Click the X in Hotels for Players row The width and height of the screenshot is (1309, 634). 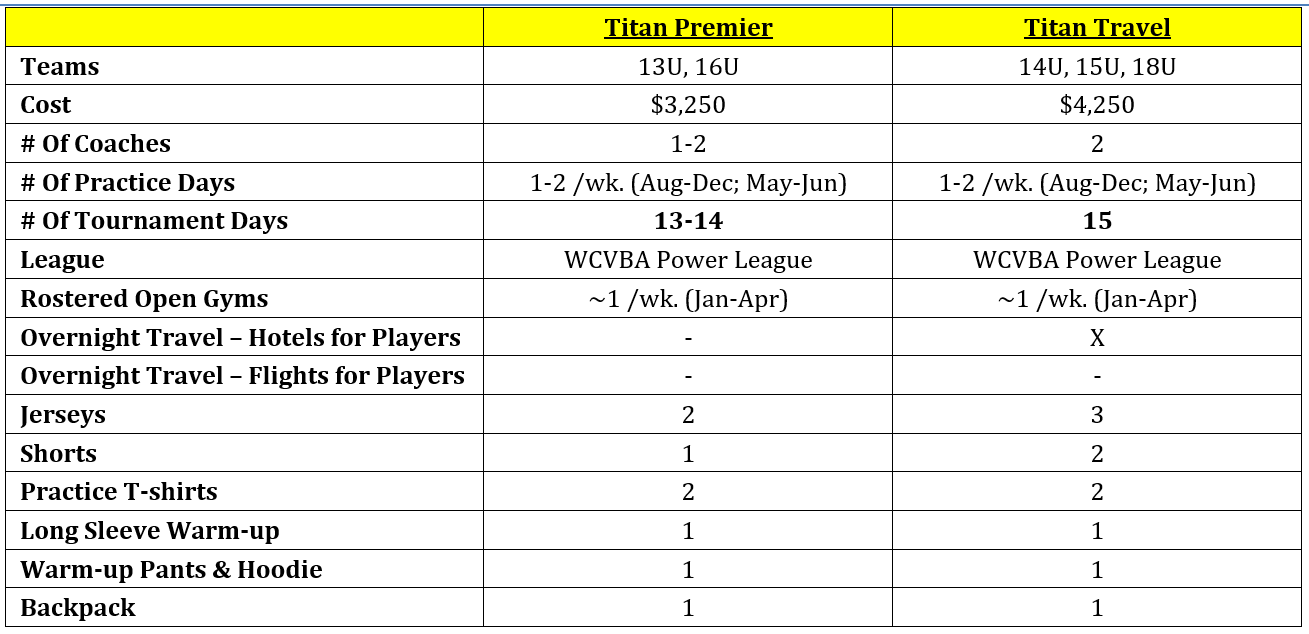pyautogui.click(x=1097, y=338)
